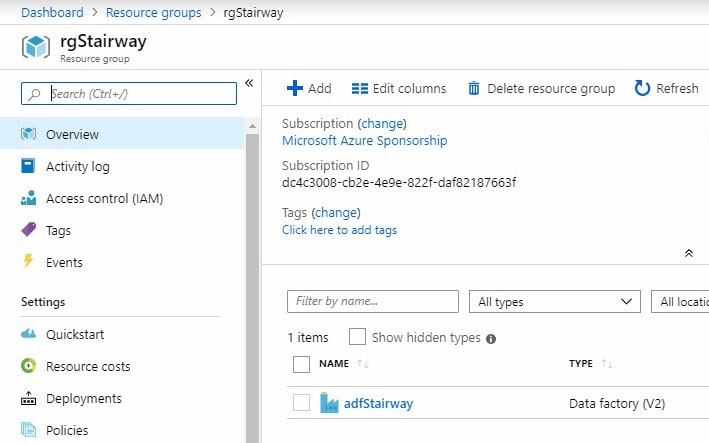Check the adfStairway row checkbox

tap(301, 402)
